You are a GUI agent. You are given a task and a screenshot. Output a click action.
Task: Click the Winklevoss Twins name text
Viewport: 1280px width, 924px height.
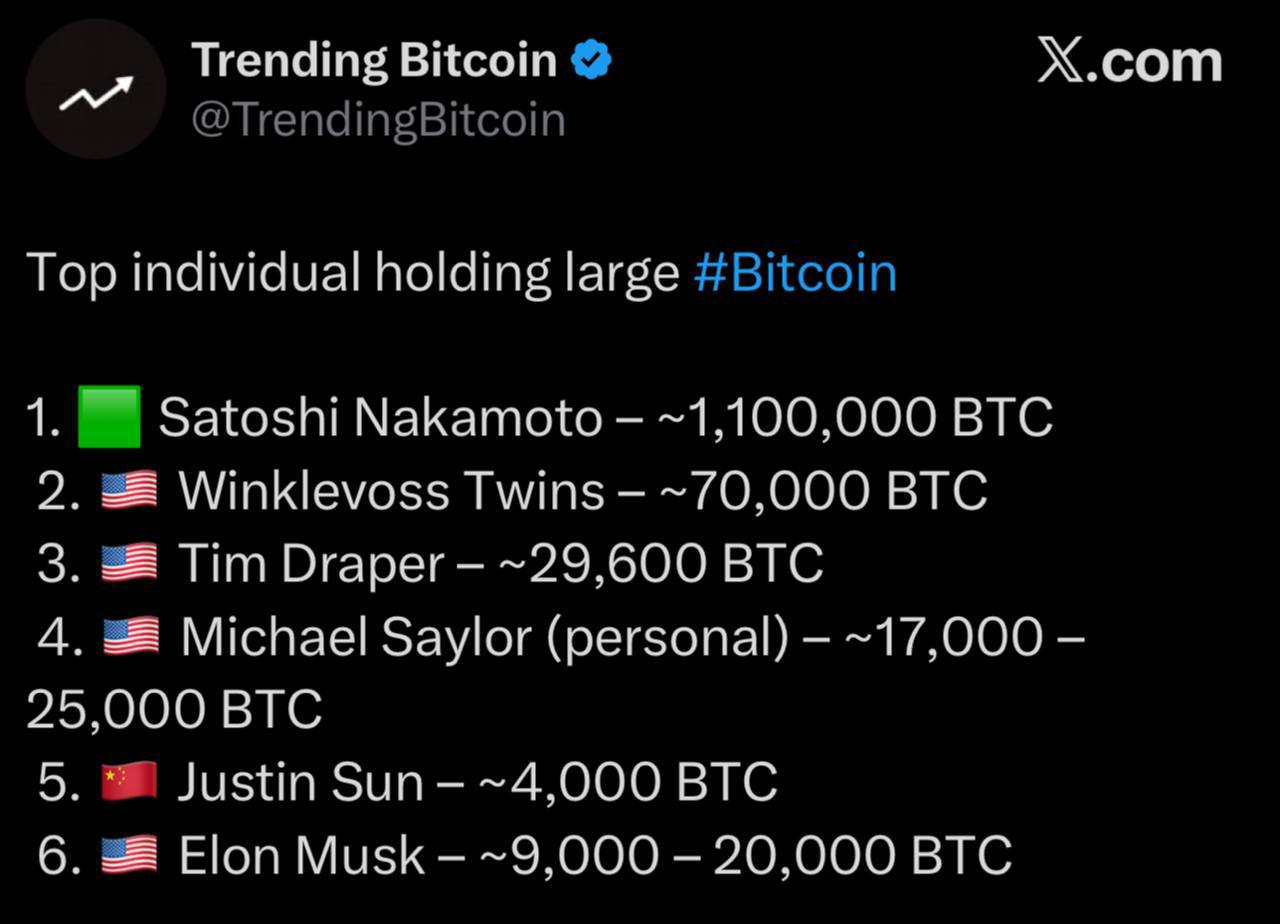click(391, 491)
